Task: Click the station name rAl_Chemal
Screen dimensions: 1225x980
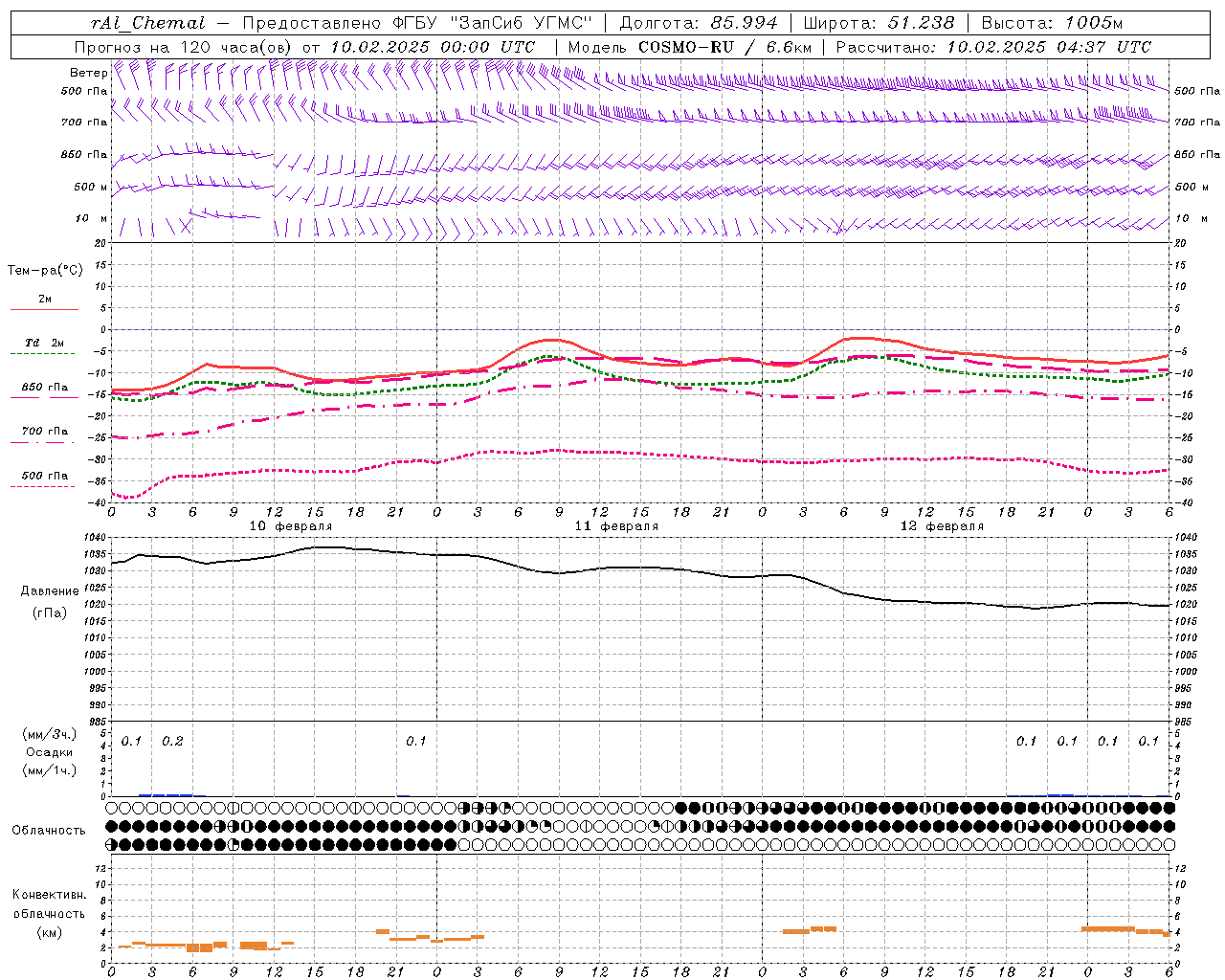Action: pyautogui.click(x=147, y=23)
